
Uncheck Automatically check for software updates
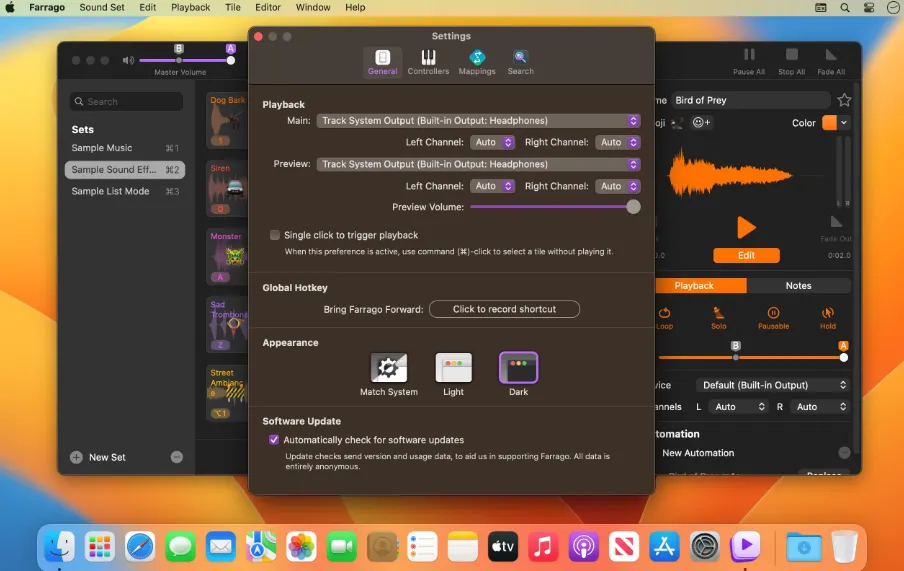(x=274, y=439)
